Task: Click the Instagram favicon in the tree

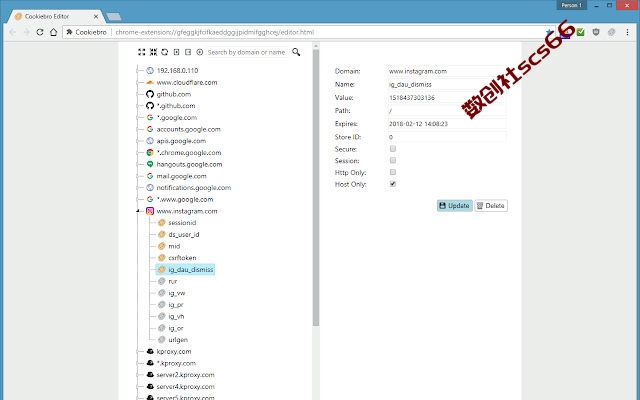Action: click(x=150, y=211)
